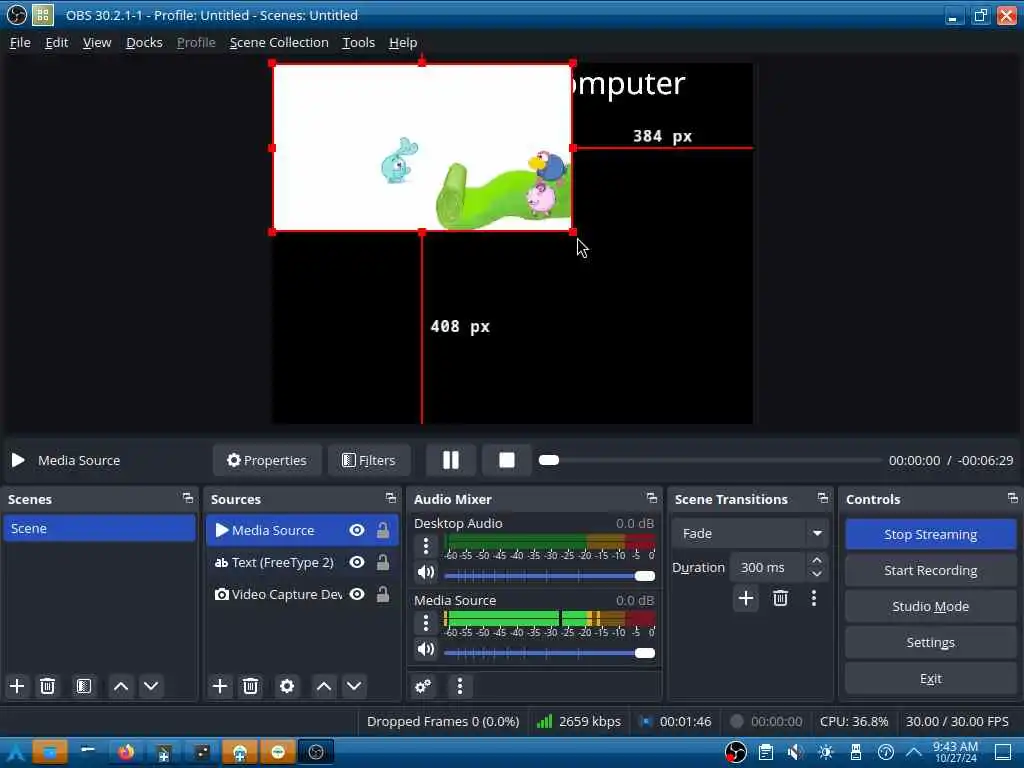Open volume control in system tray
The image size is (1024, 768).
pos(795,752)
